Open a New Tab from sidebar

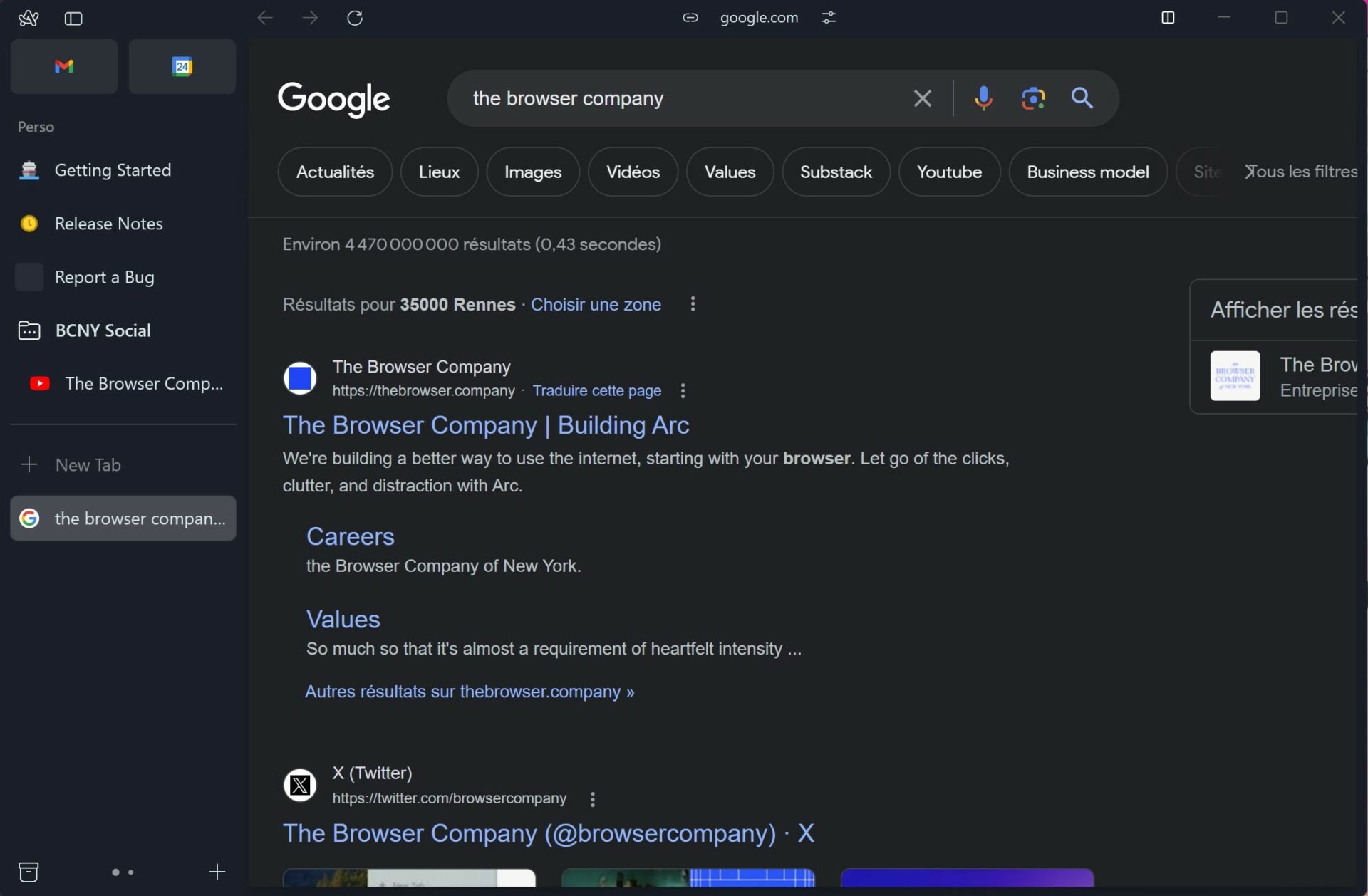click(123, 465)
